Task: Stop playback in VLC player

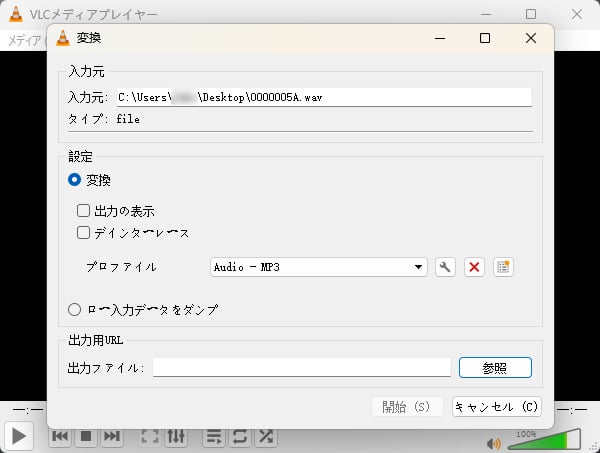Action: point(86,436)
